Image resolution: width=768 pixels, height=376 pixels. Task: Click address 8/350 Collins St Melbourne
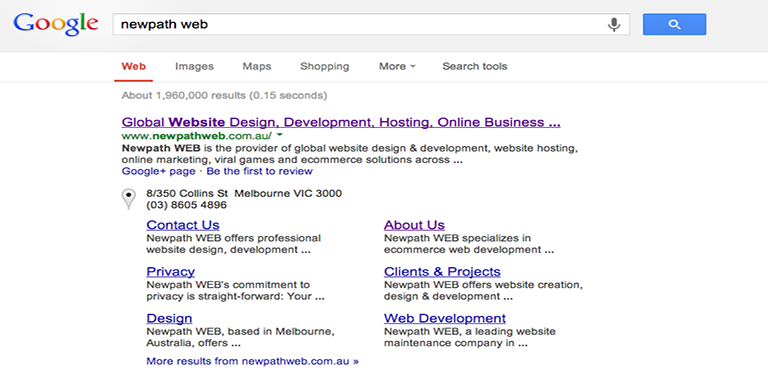244,193
